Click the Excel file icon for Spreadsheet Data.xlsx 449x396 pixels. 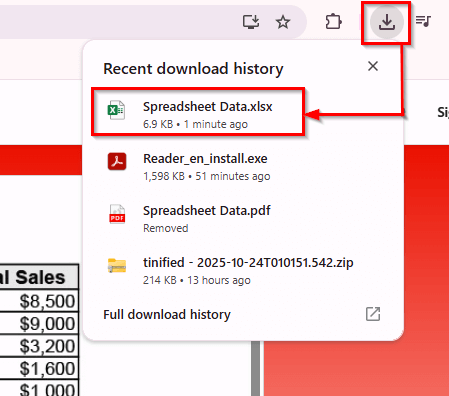[x=116, y=110]
